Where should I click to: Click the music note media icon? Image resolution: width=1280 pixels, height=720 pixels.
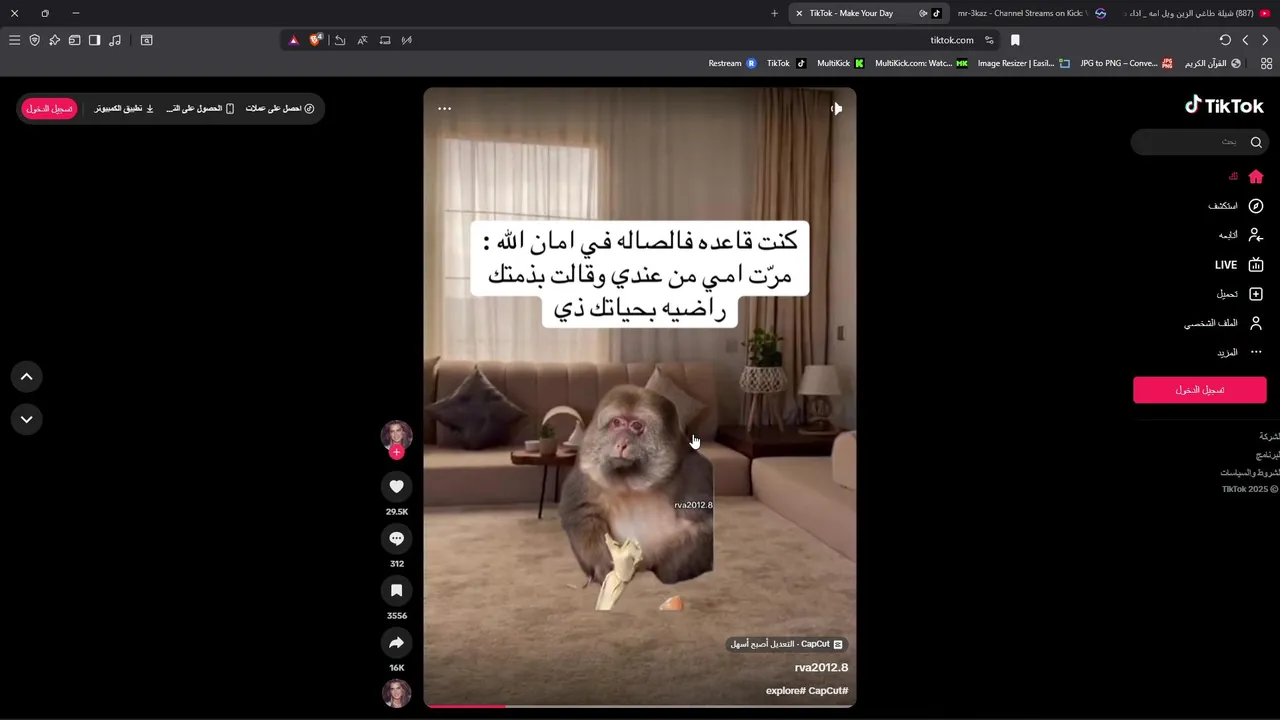(115, 40)
